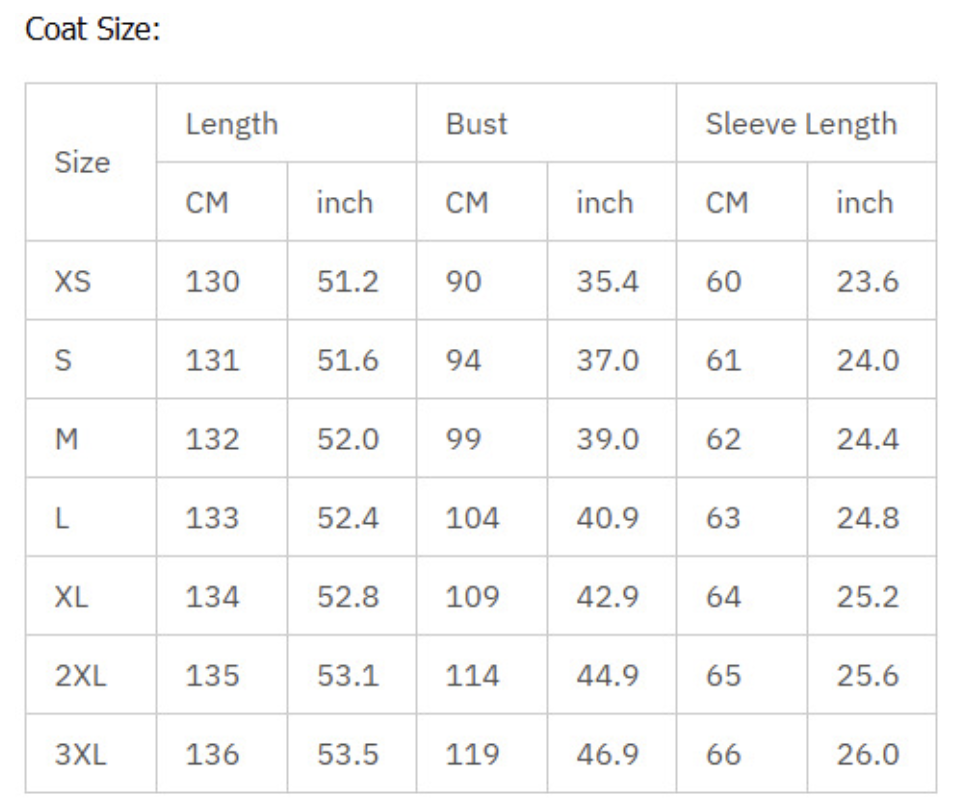This screenshot has height=810, width=958.
Task: Select the 40.9 inch bust cell
Action: point(607,518)
